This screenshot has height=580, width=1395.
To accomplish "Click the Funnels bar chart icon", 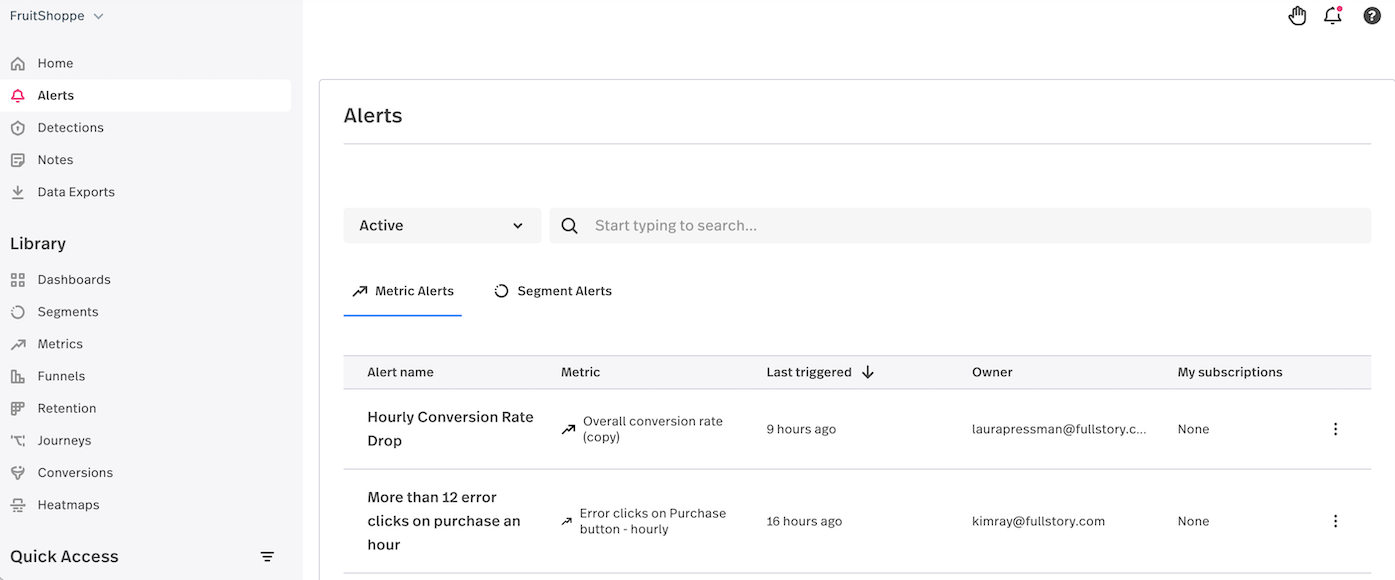I will tap(18, 376).
